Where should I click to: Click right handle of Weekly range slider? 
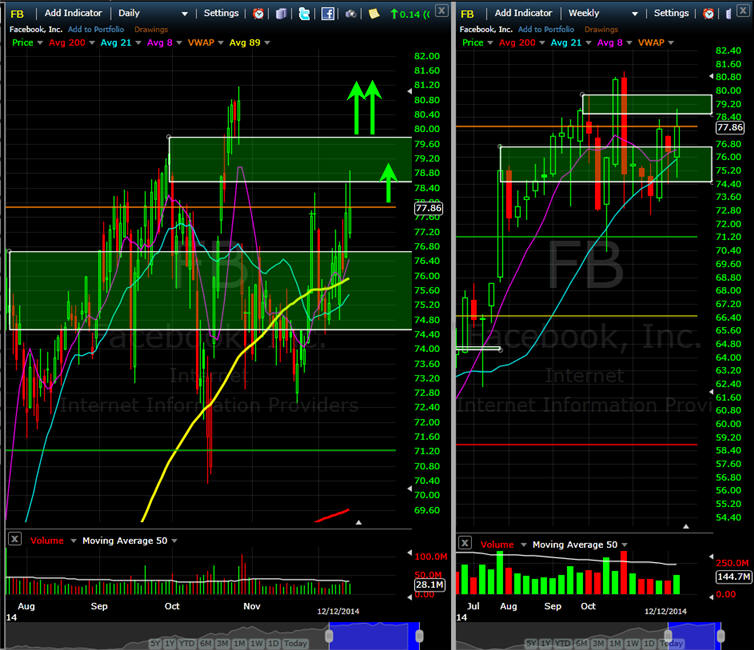720,636
